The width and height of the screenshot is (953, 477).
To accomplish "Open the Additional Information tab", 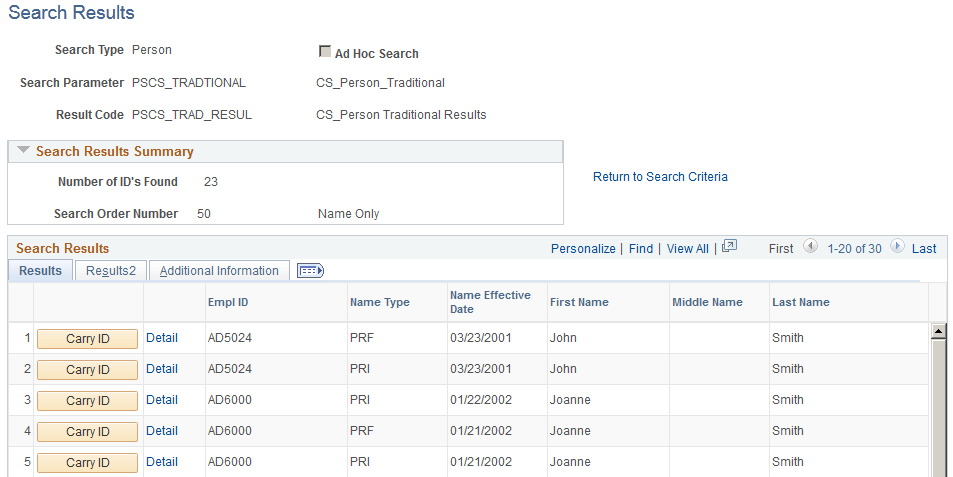I will [x=219, y=271].
